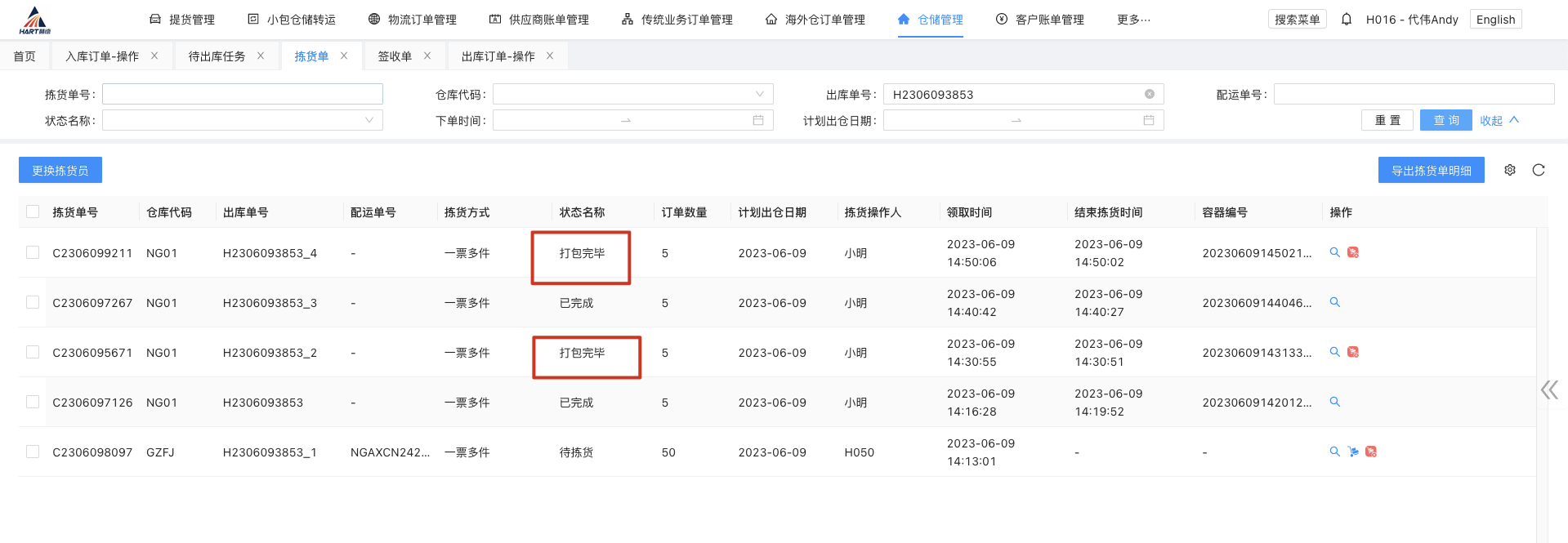Viewport: 1568px width, 543px height.
Task: Open the 客户账单管理 menu
Action: [x=1039, y=20]
